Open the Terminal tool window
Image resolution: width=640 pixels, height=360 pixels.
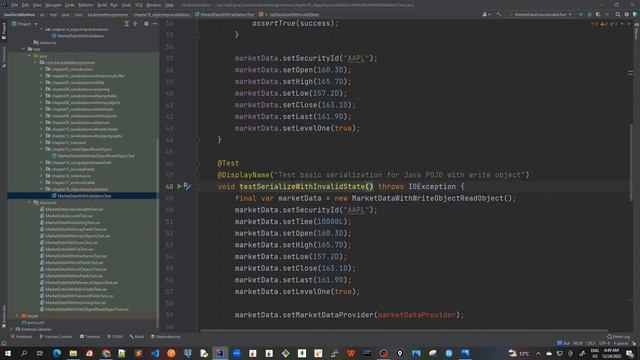pos(90,337)
